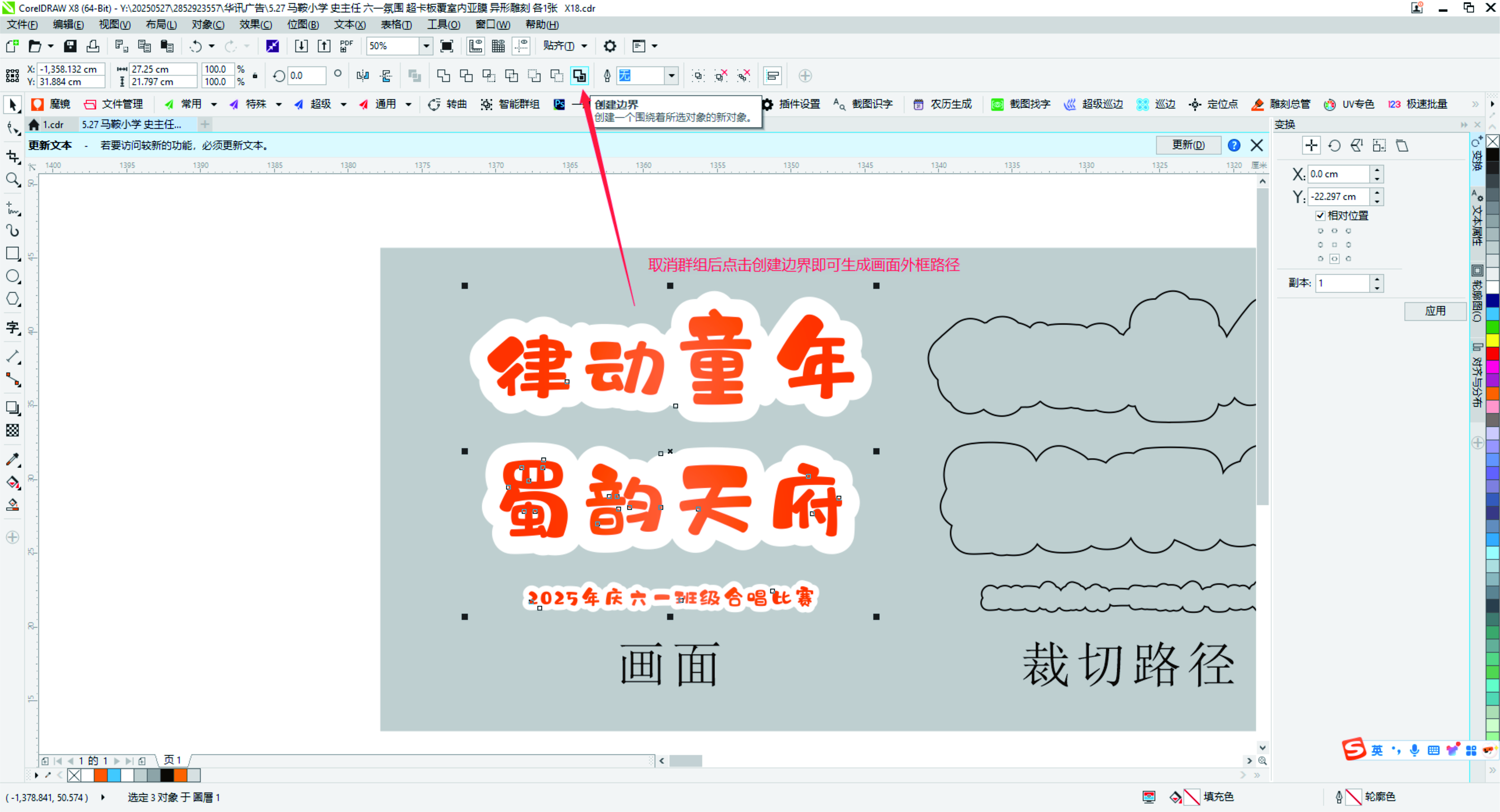The width and height of the screenshot is (1500, 812).
Task: Click 雕刻总管 plugin button
Action: 1280,104
